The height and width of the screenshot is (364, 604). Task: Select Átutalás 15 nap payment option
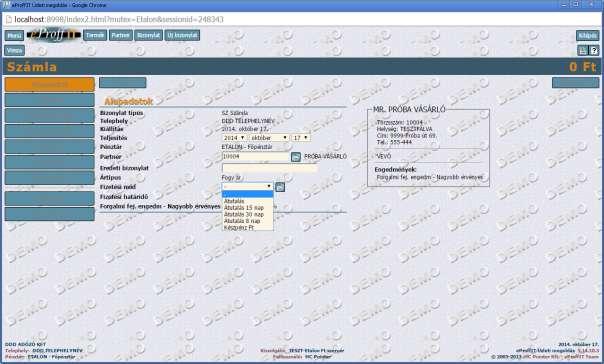coord(244,208)
